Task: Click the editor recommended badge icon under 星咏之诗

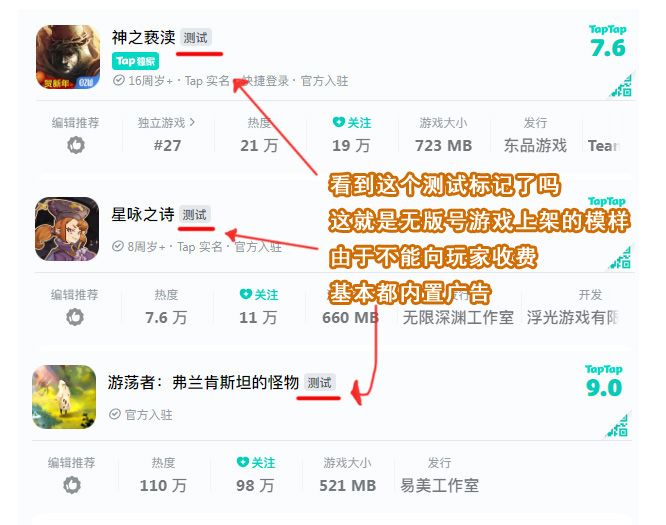Action: click(x=75, y=317)
